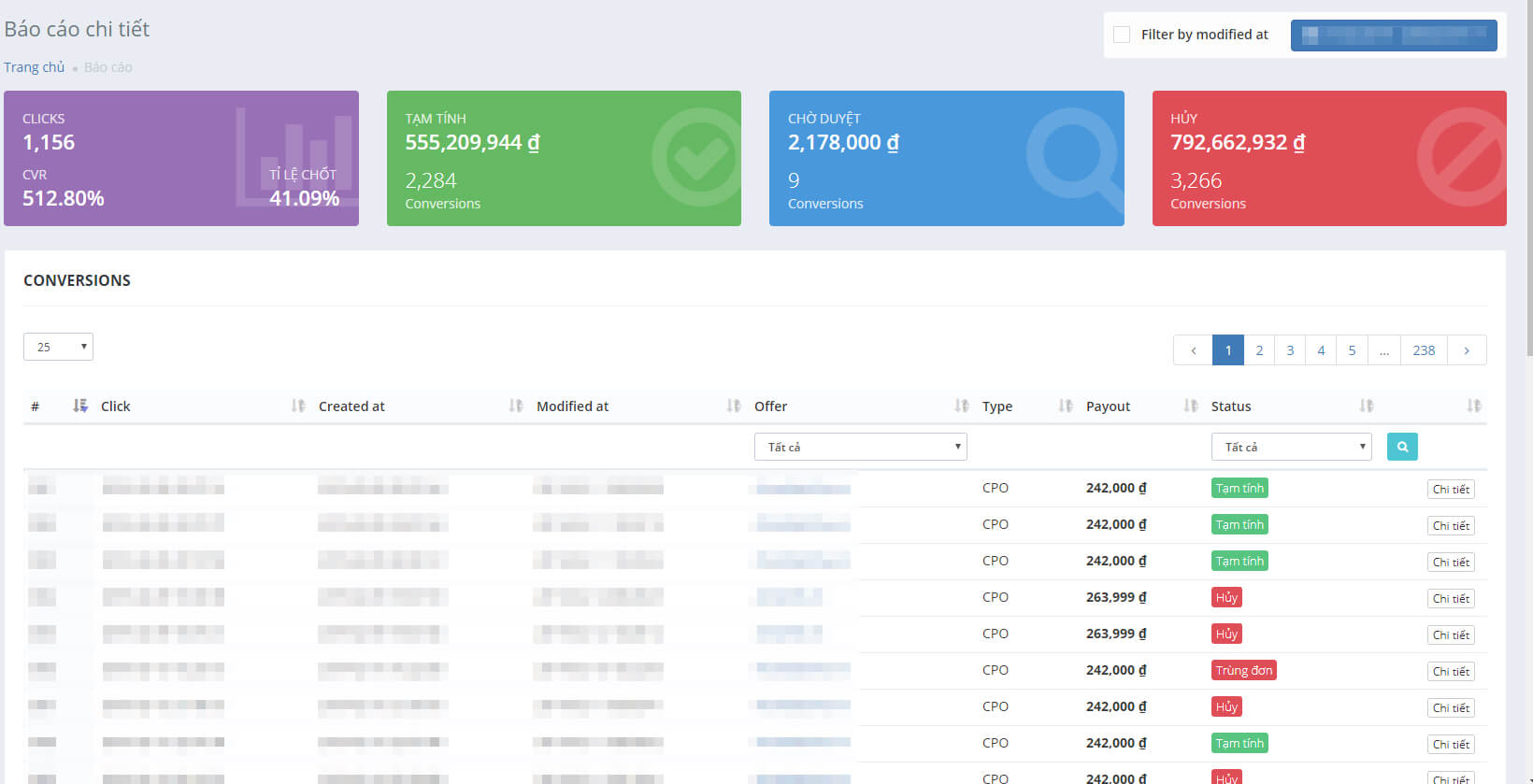
Task: Select current pagination page 1
Action: pos(1228,350)
